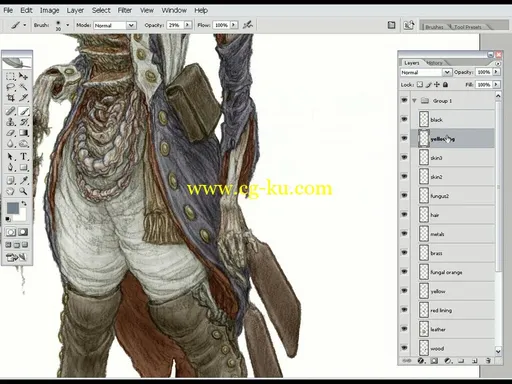Open the Tool Presets tab
The height and width of the screenshot is (384, 512).
point(468,27)
